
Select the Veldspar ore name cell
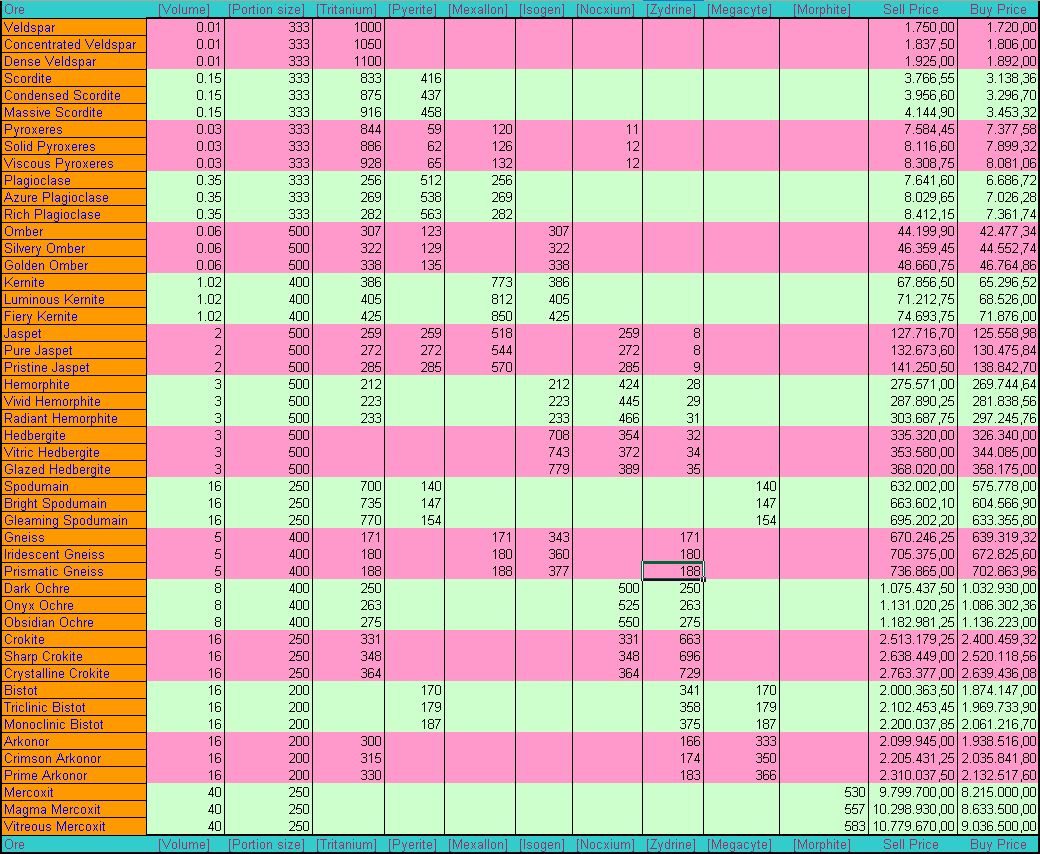click(x=73, y=27)
